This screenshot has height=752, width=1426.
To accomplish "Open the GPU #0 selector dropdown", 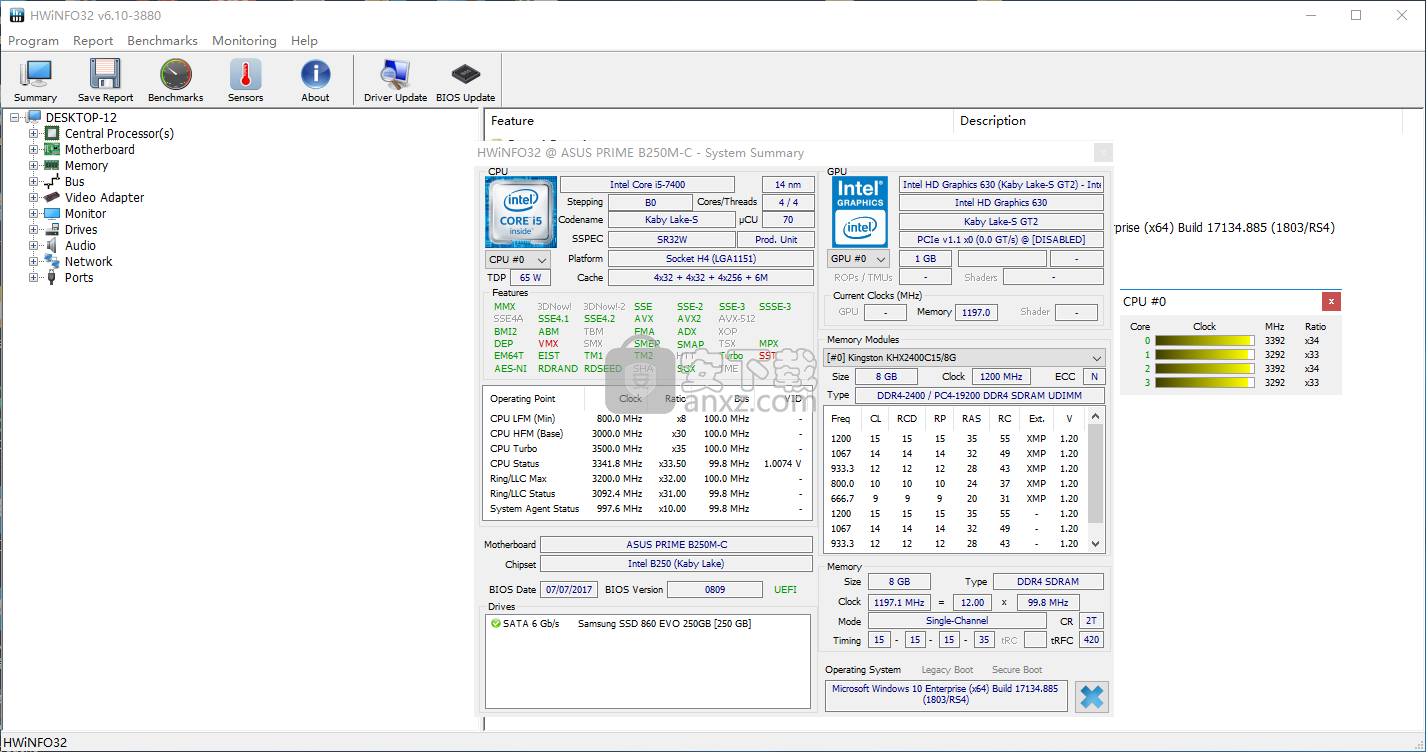I will click(x=859, y=259).
